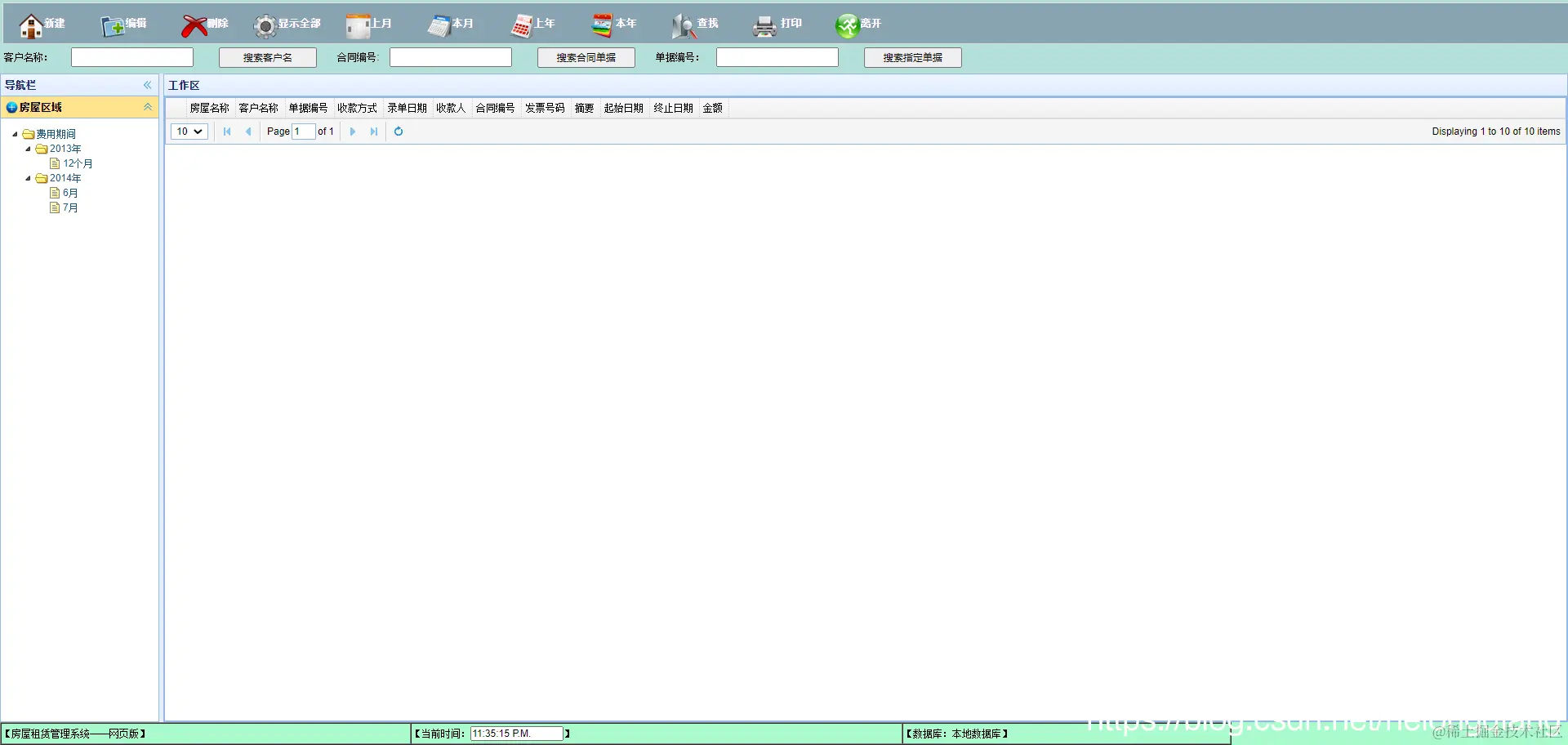Click the 搜索指定单据 button
This screenshot has width=1568, height=745.
(x=912, y=57)
